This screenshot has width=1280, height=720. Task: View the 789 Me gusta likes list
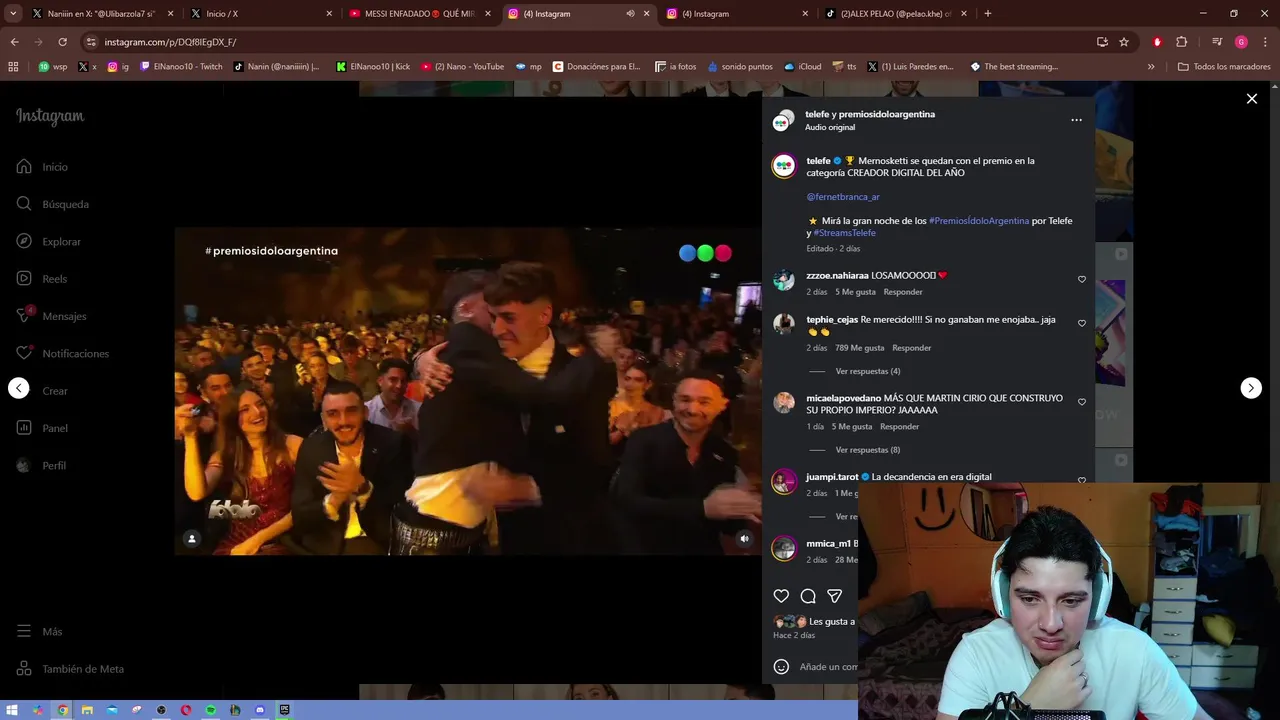pyautogui.click(x=859, y=348)
